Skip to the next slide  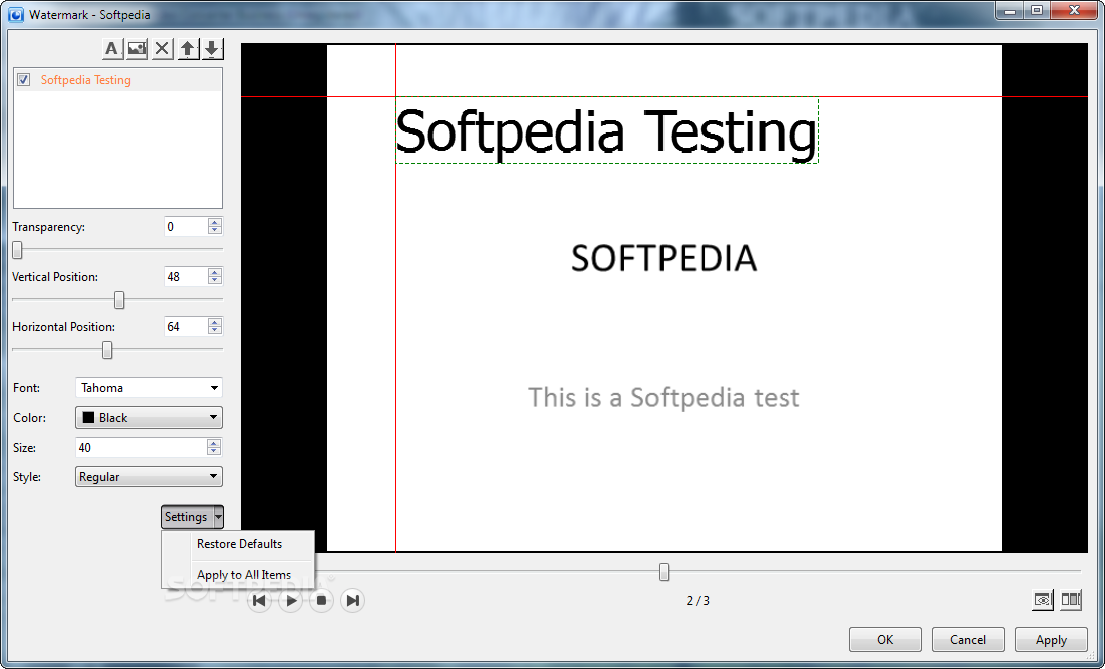[x=352, y=601]
